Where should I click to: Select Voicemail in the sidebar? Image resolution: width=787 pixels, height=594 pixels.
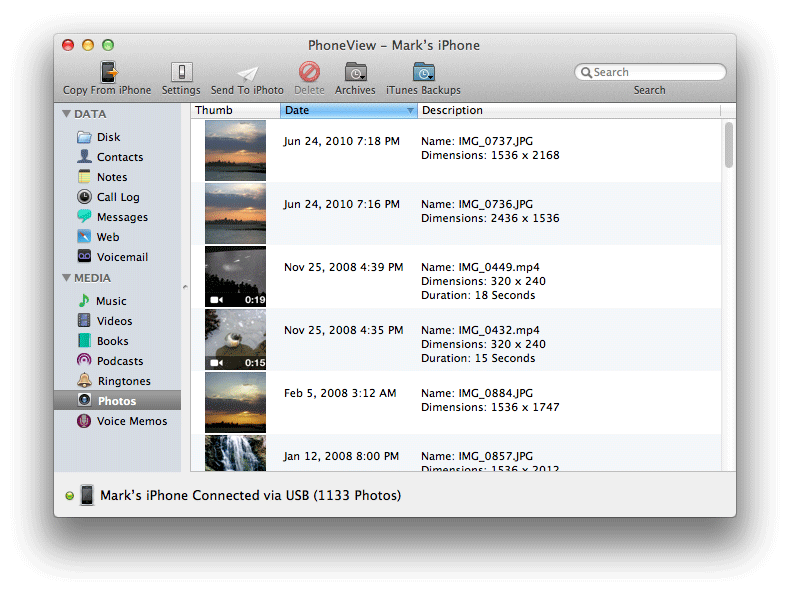(x=121, y=257)
